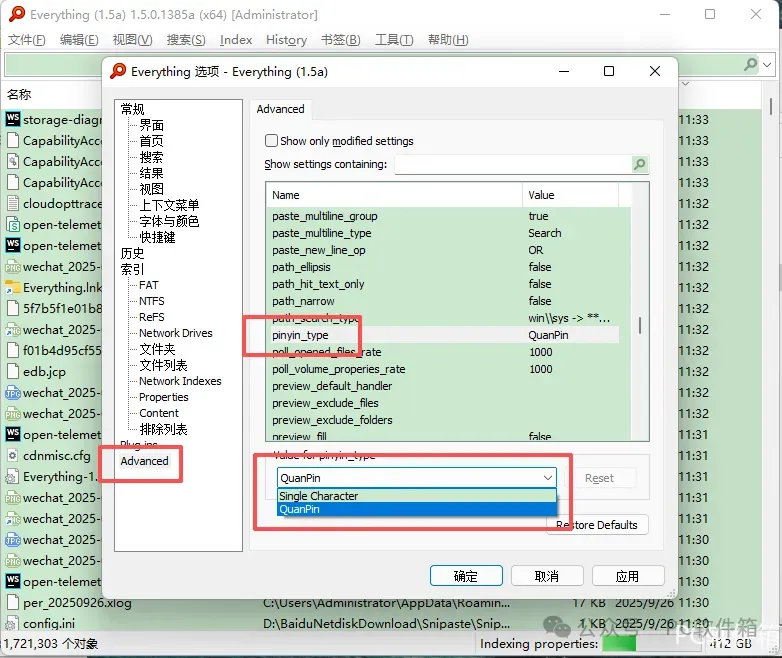Viewport: 782px width, 658px height.
Task: Click the Reset button
Action: [599, 478]
